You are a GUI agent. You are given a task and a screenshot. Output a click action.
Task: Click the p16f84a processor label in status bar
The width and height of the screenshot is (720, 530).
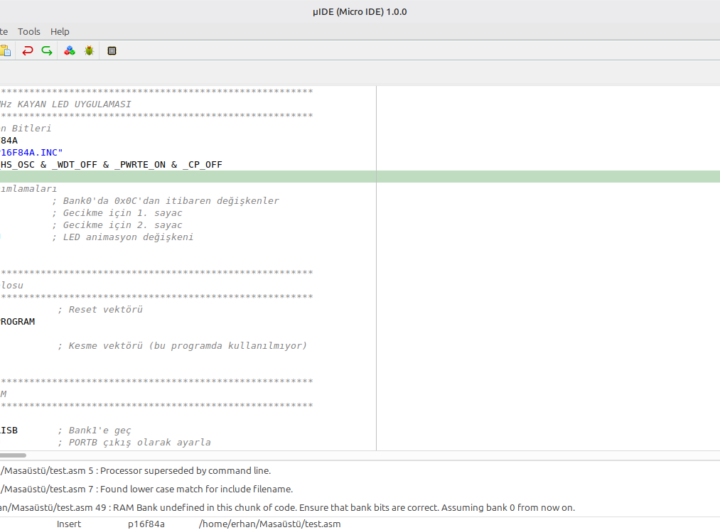tap(146, 523)
